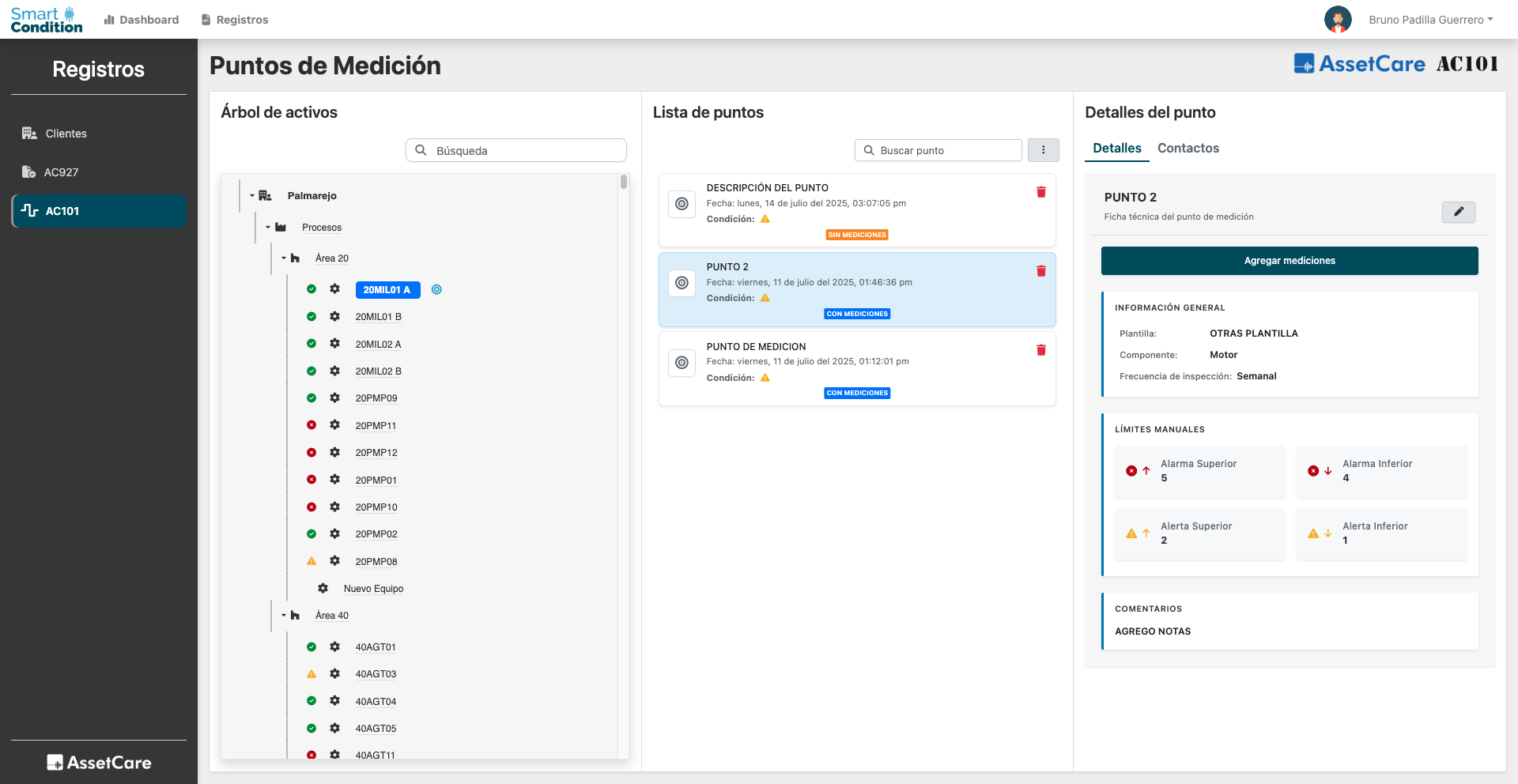Go to Registros in the top navigation
Screen dimensions: 1518x784
[234, 19]
